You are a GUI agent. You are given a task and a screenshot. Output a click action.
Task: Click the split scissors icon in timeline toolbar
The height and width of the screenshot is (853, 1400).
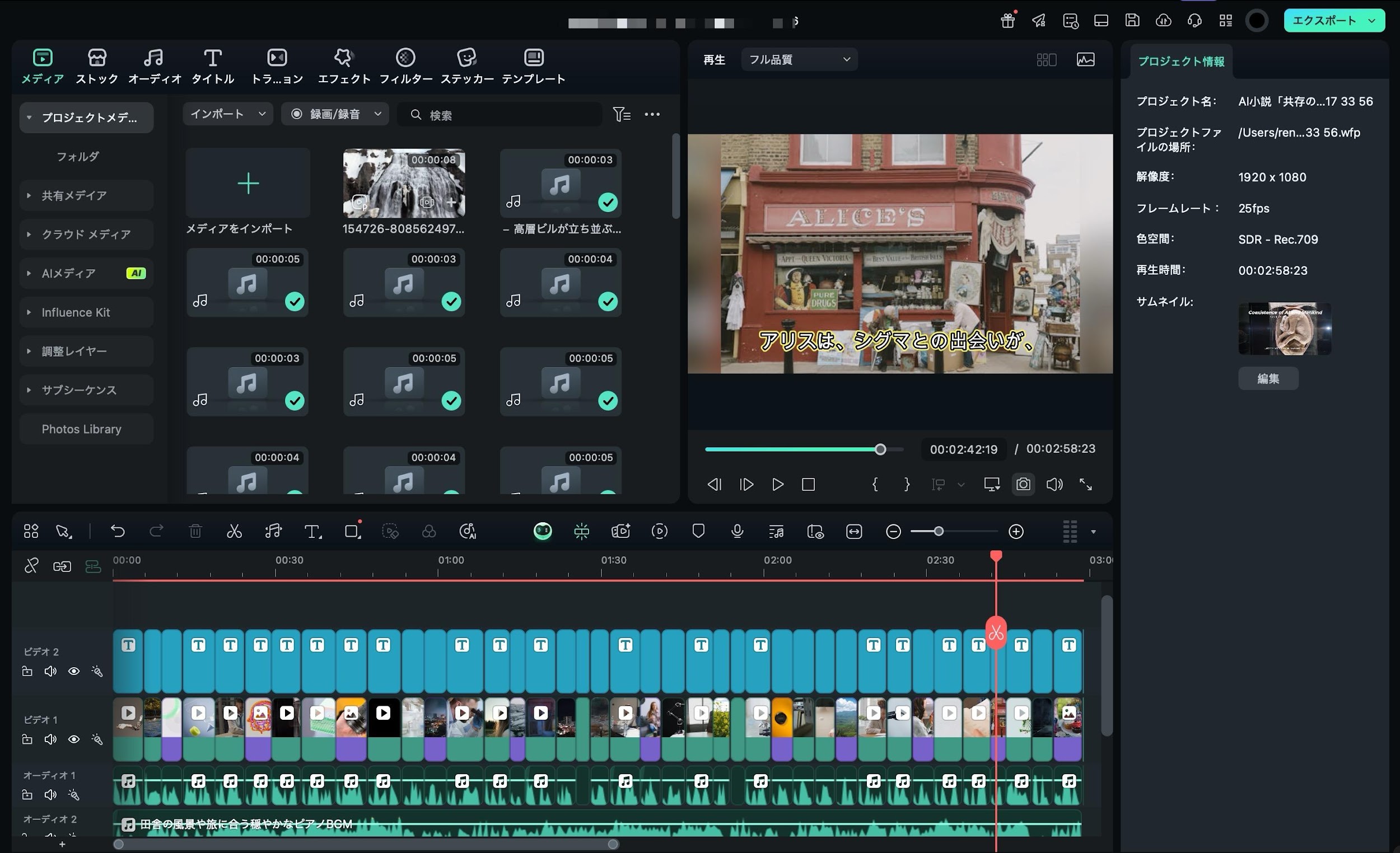pyautogui.click(x=234, y=532)
